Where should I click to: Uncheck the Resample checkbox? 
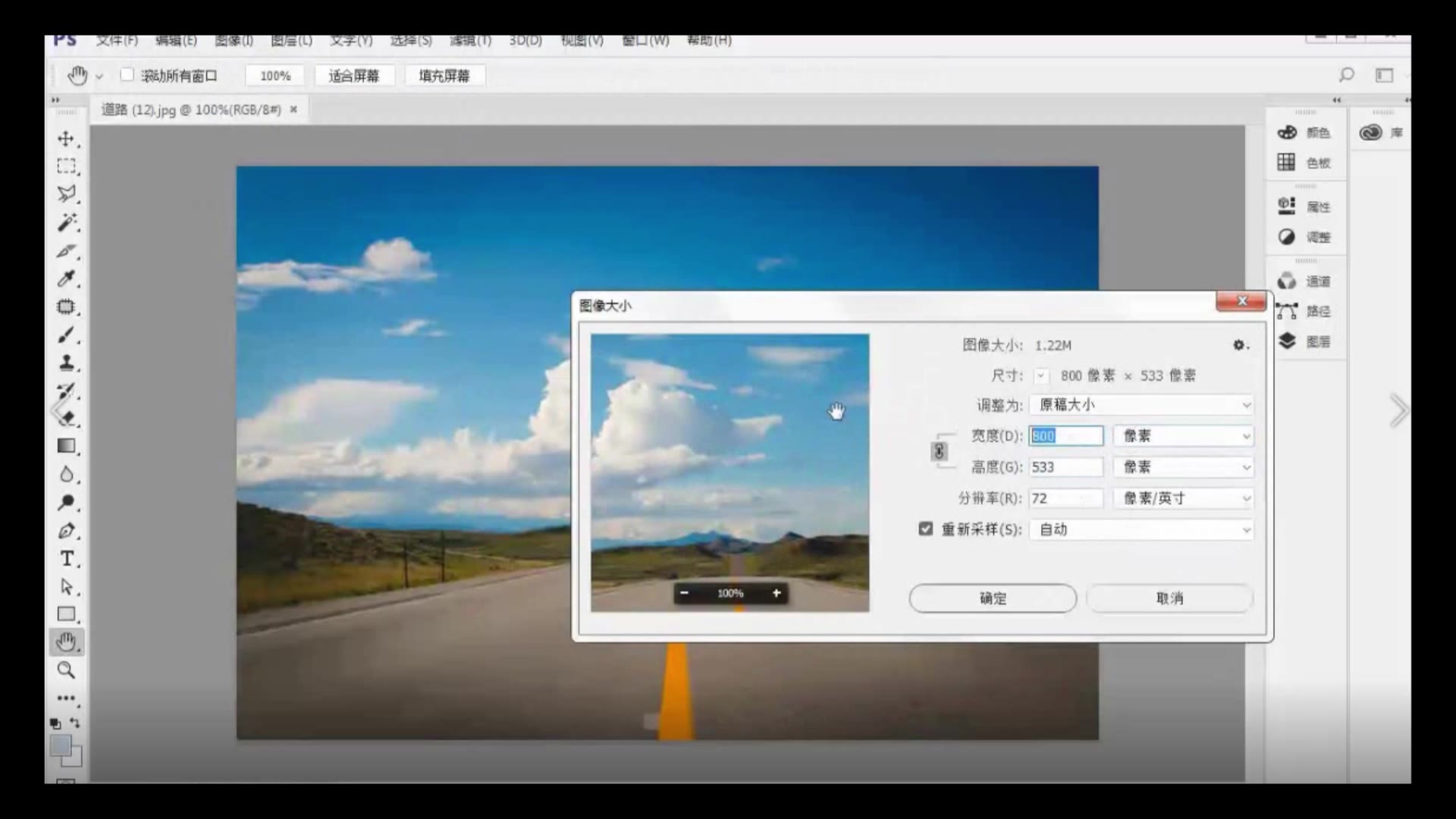[x=925, y=529]
